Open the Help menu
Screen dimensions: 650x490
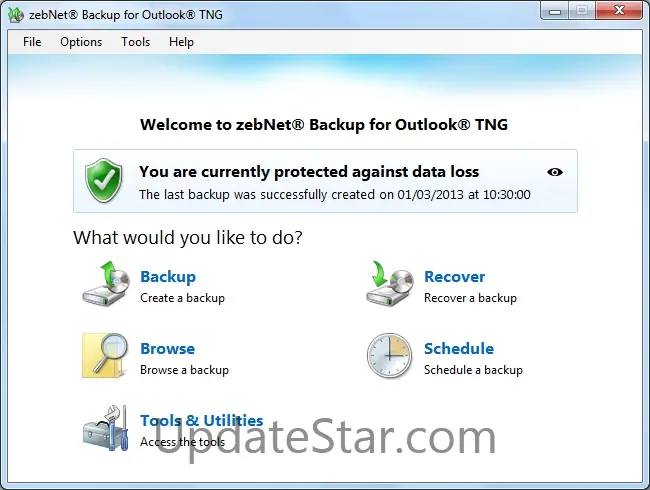coord(181,42)
